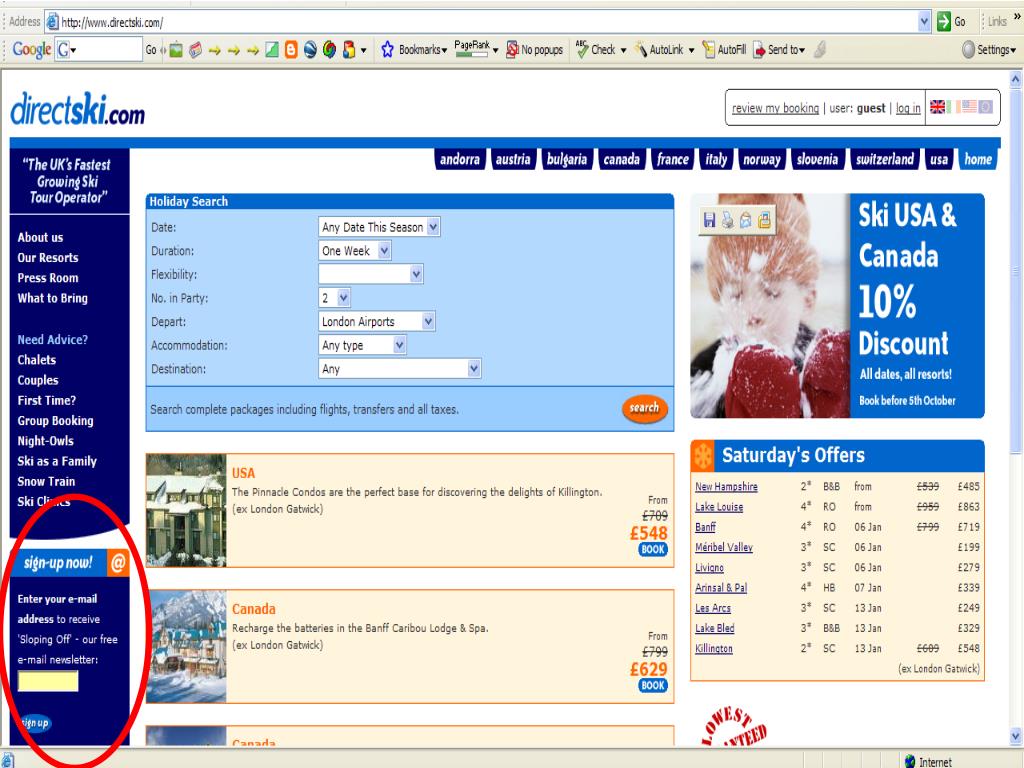1024x768 pixels.
Task: Click the USA Pinnacle Condos thumbnail
Action: (186, 510)
